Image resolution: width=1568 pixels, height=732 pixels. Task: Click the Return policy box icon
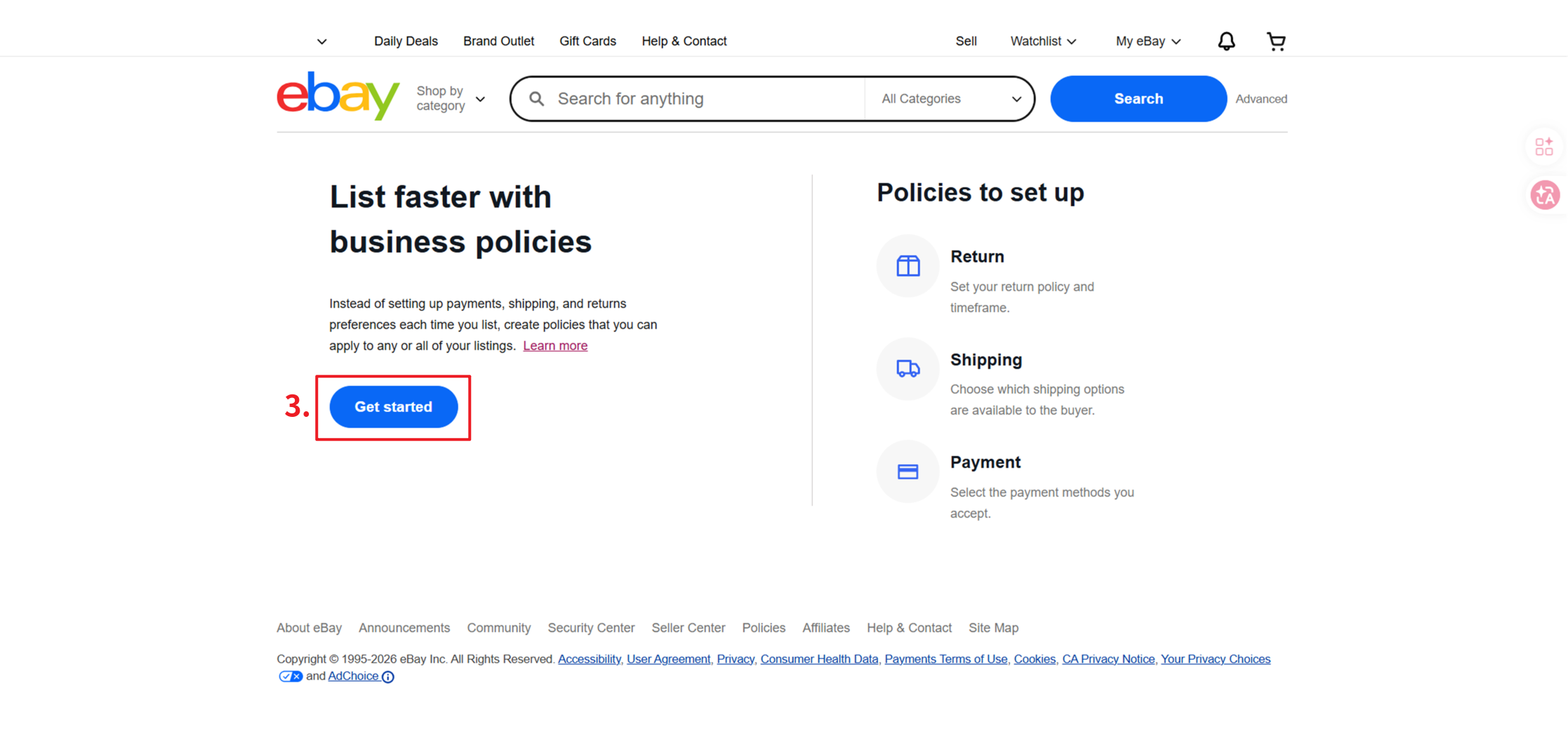point(908,266)
